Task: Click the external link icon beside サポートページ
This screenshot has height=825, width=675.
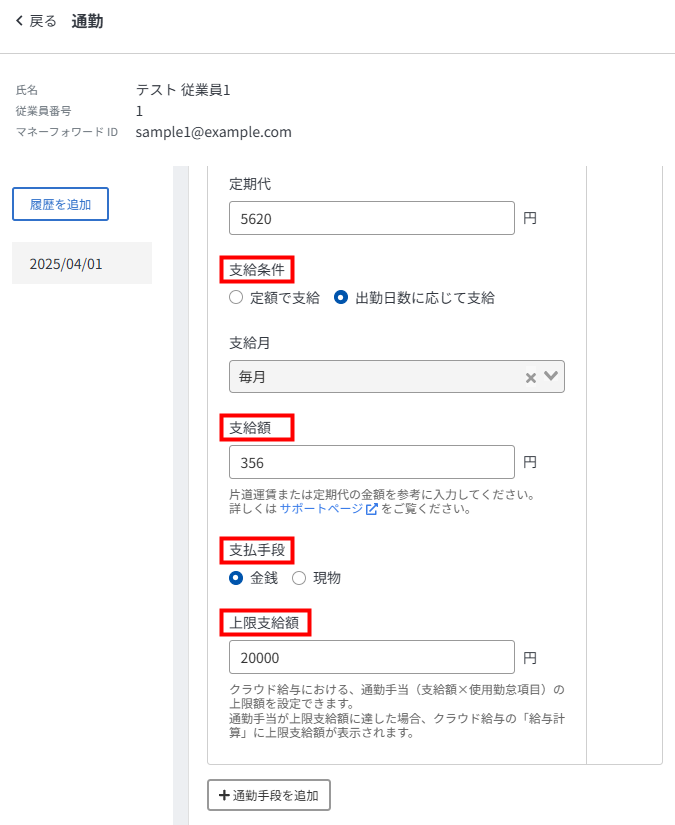Action: pos(371,509)
